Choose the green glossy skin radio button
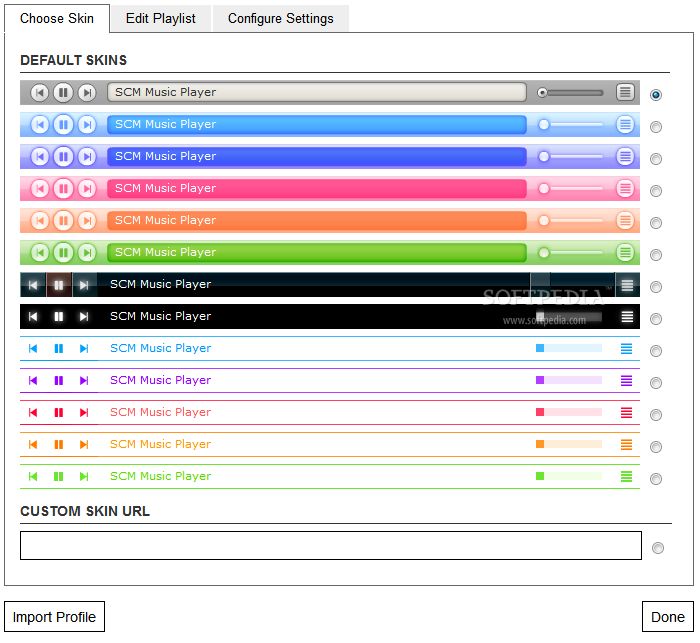This screenshot has height=643, width=700. [656, 255]
